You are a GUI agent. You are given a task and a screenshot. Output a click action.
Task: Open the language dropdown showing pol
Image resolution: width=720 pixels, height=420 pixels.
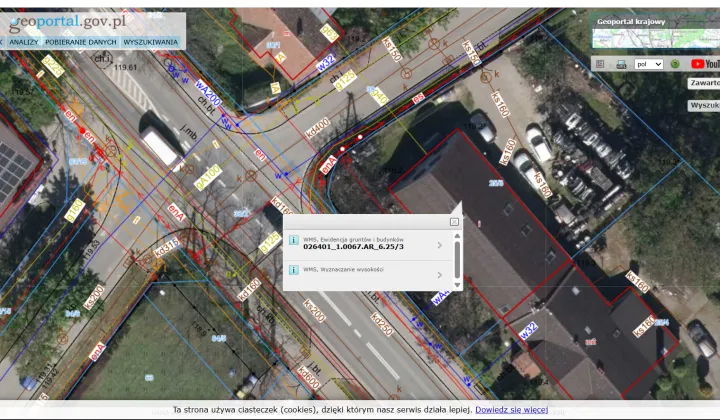pos(648,64)
